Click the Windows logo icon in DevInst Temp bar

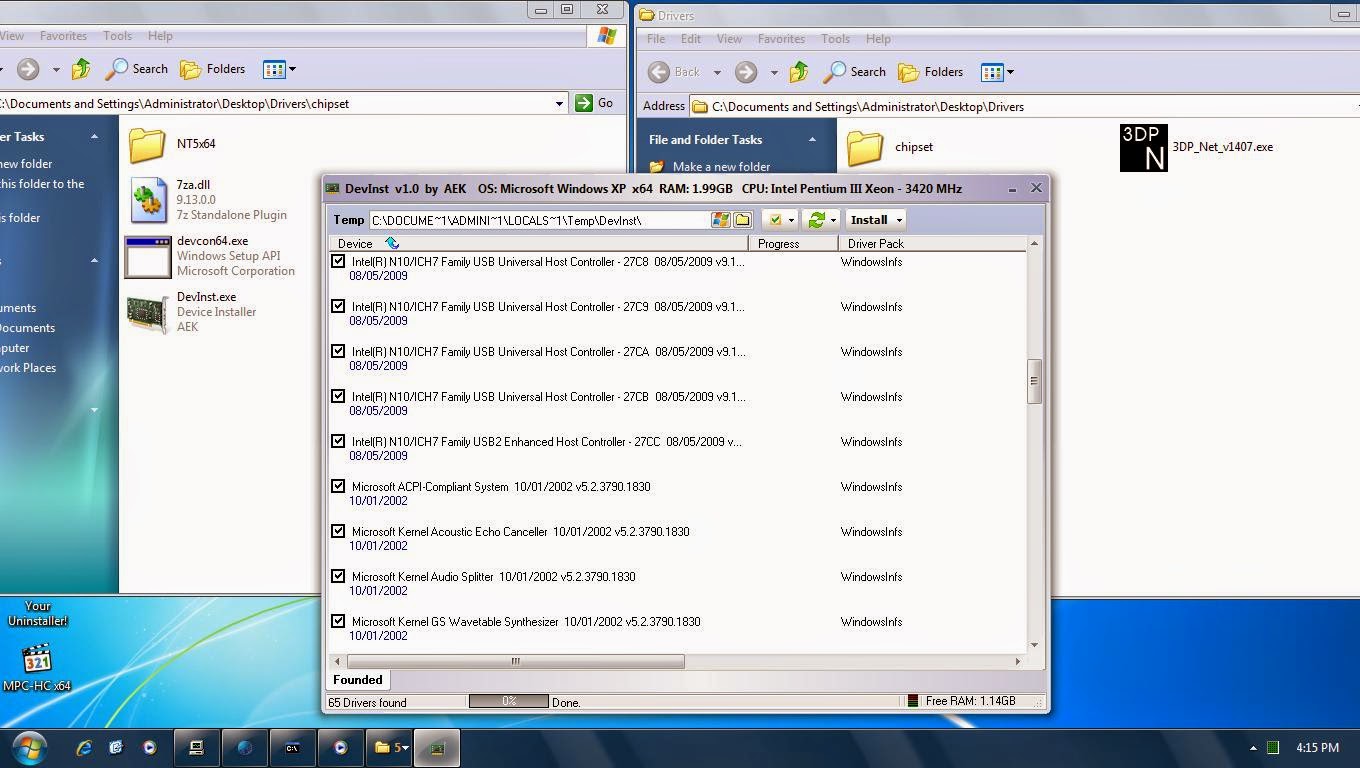click(720, 220)
